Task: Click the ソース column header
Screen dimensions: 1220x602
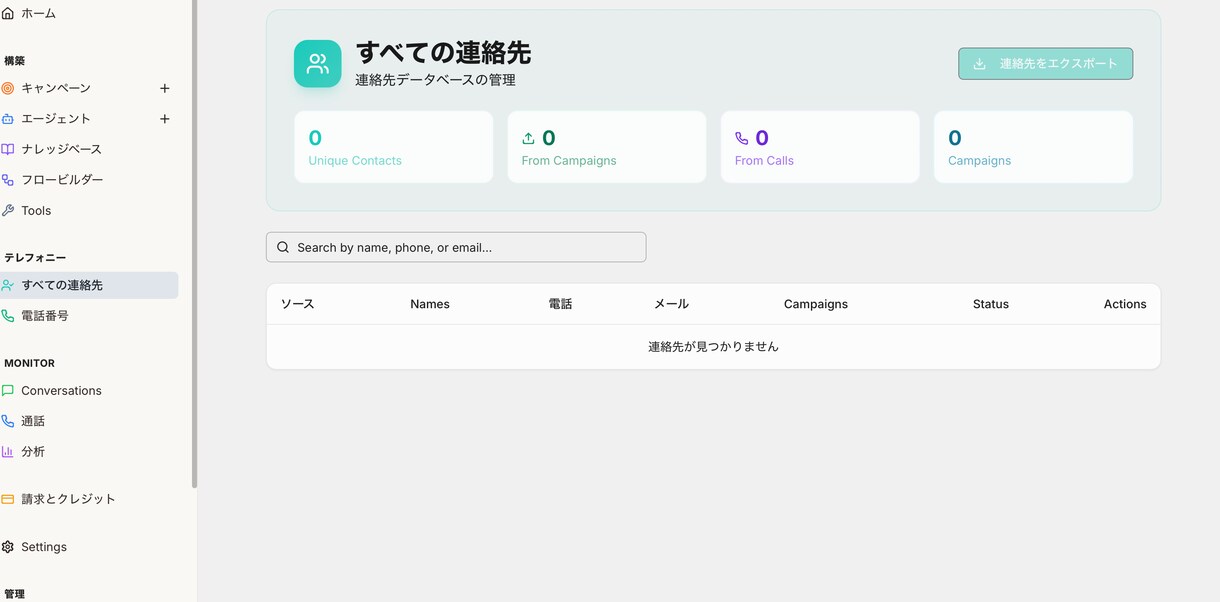Action: coord(297,304)
